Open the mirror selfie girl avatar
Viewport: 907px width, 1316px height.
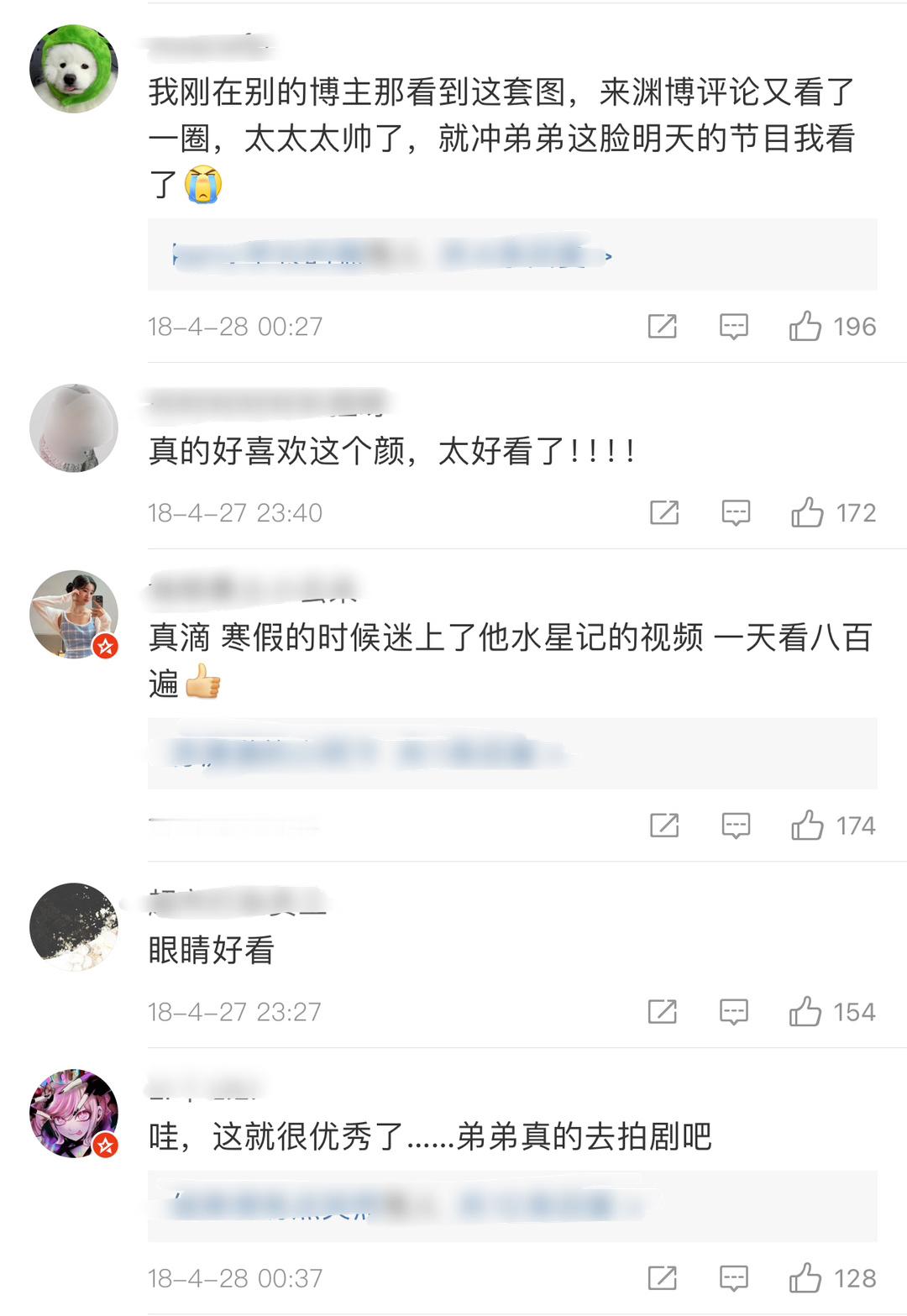[x=74, y=614]
